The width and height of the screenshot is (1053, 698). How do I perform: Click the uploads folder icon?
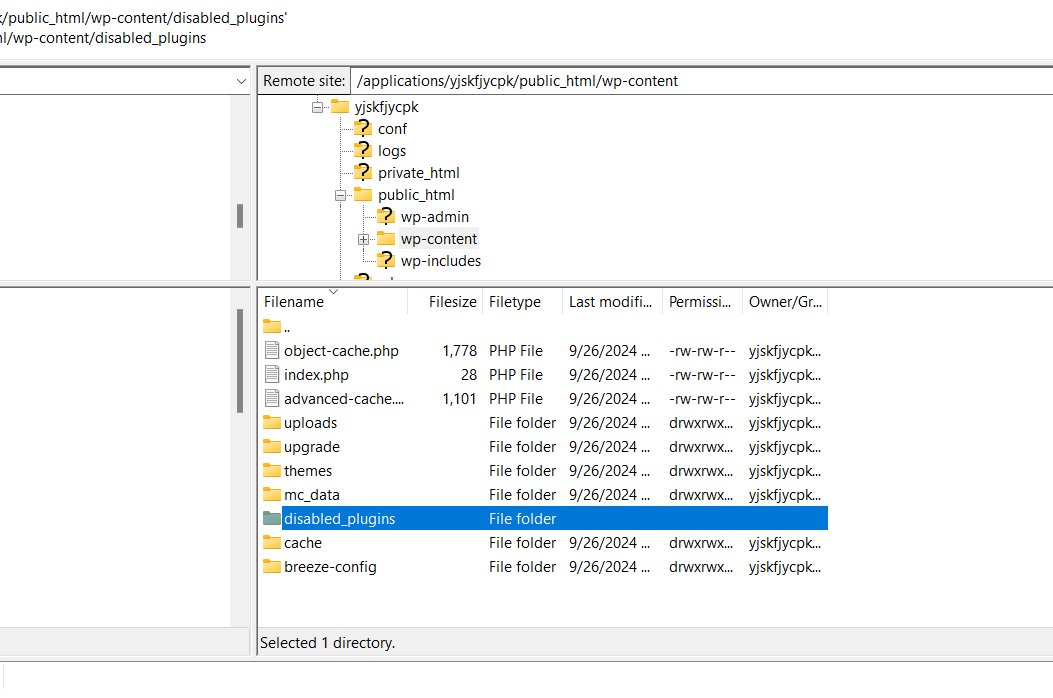(272, 422)
